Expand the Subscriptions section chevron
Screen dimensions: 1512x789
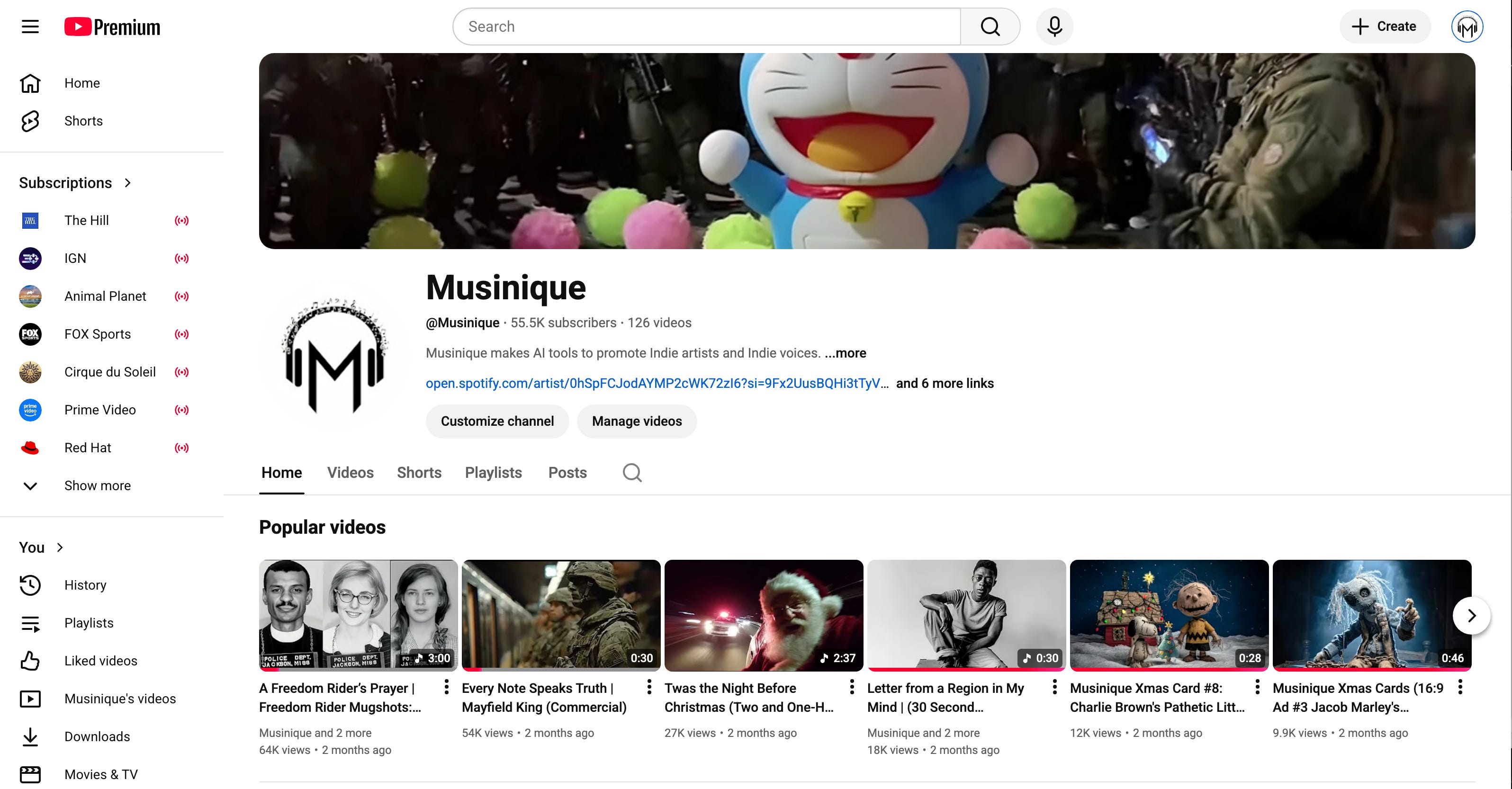127,183
